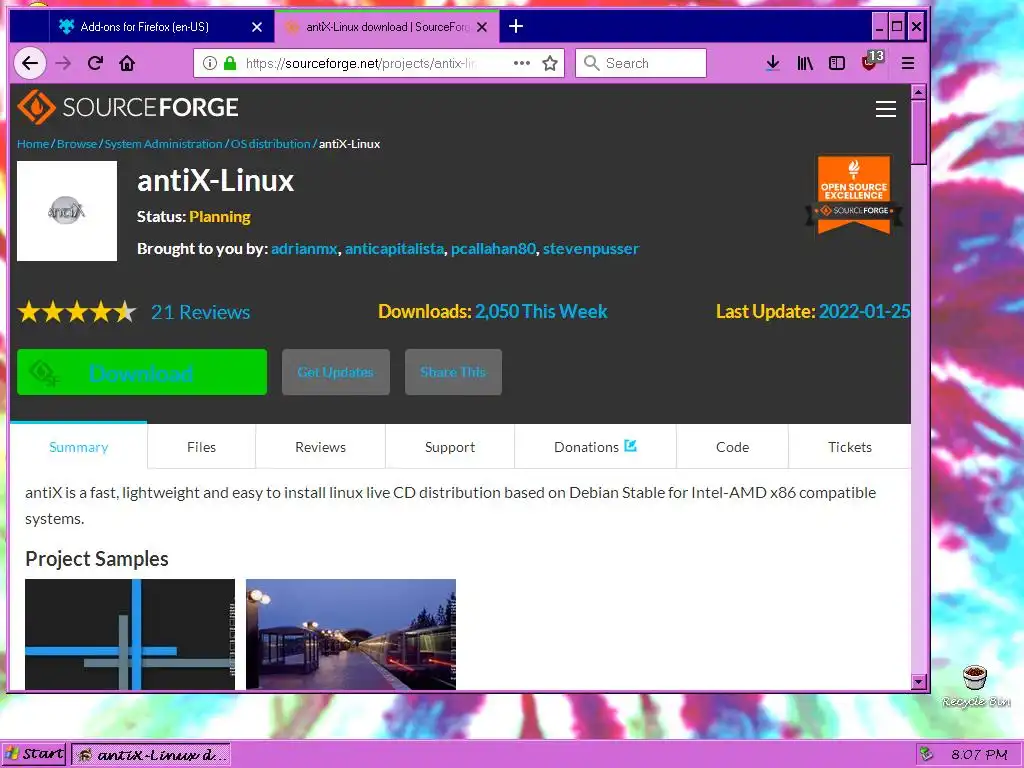Open the SourceForge site hamburger menu
Screen dimensions: 1024x768
886,109
